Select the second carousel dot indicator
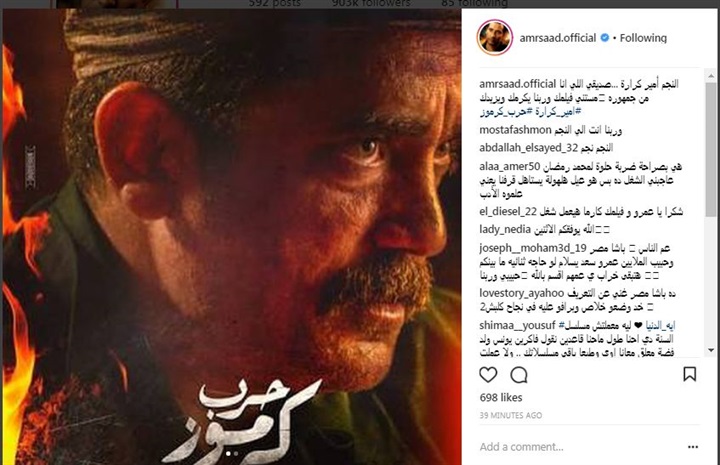 tap(236, 454)
